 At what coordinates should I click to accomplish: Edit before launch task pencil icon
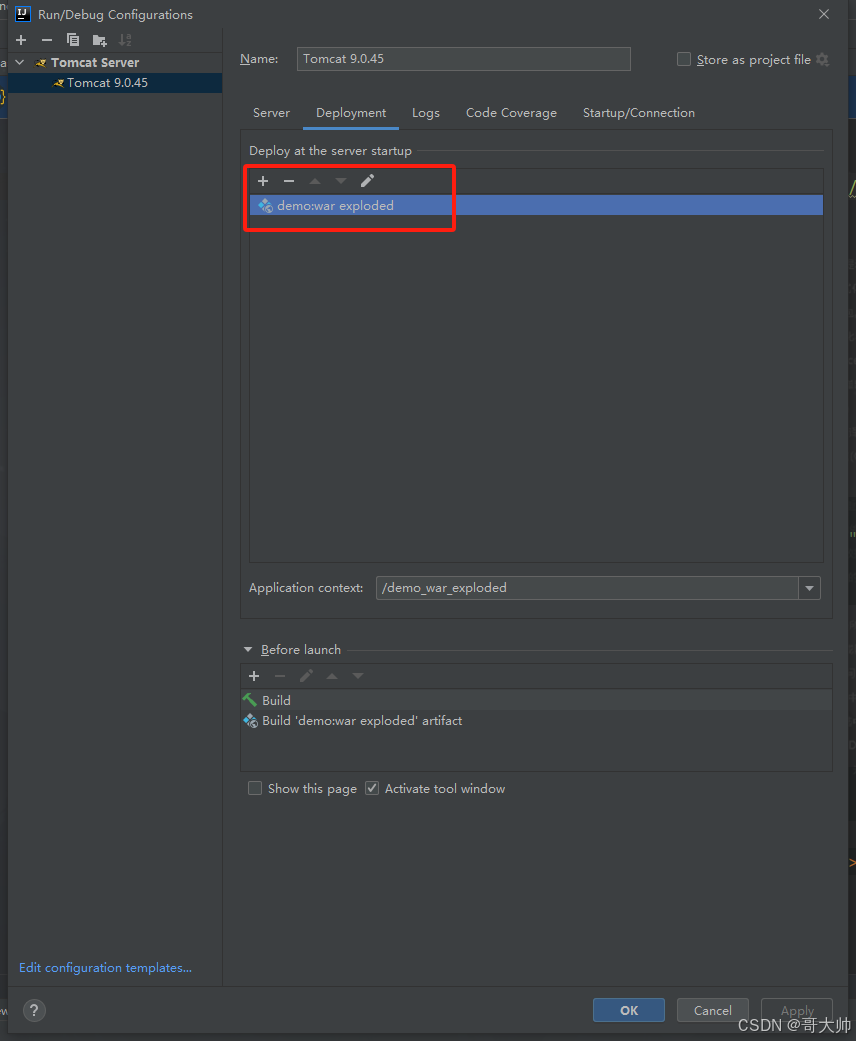[306, 676]
